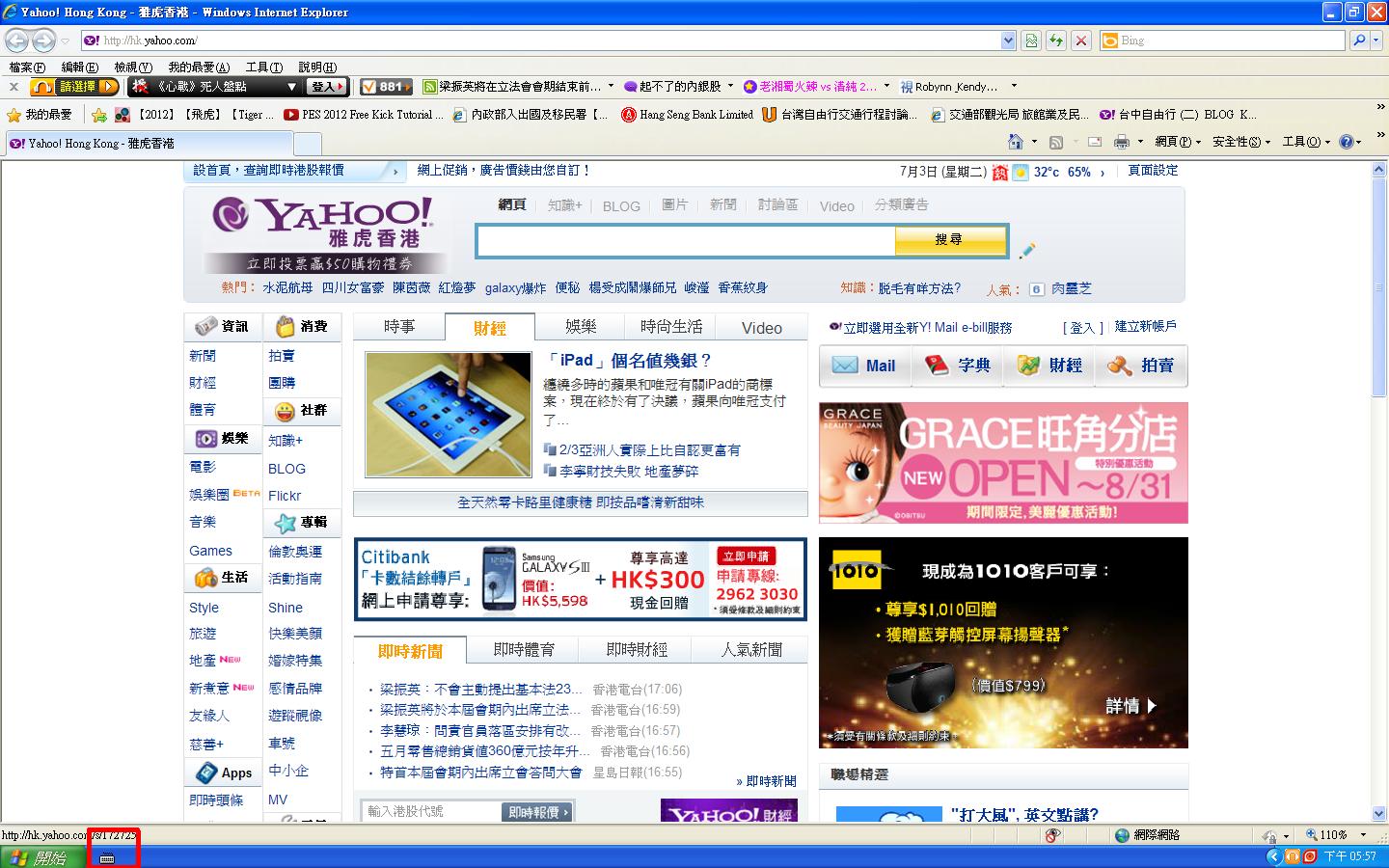The height and width of the screenshot is (868, 1389).
Task: Open the 《心戰》死人盤點 toolbar dropdown
Action: pos(291,87)
